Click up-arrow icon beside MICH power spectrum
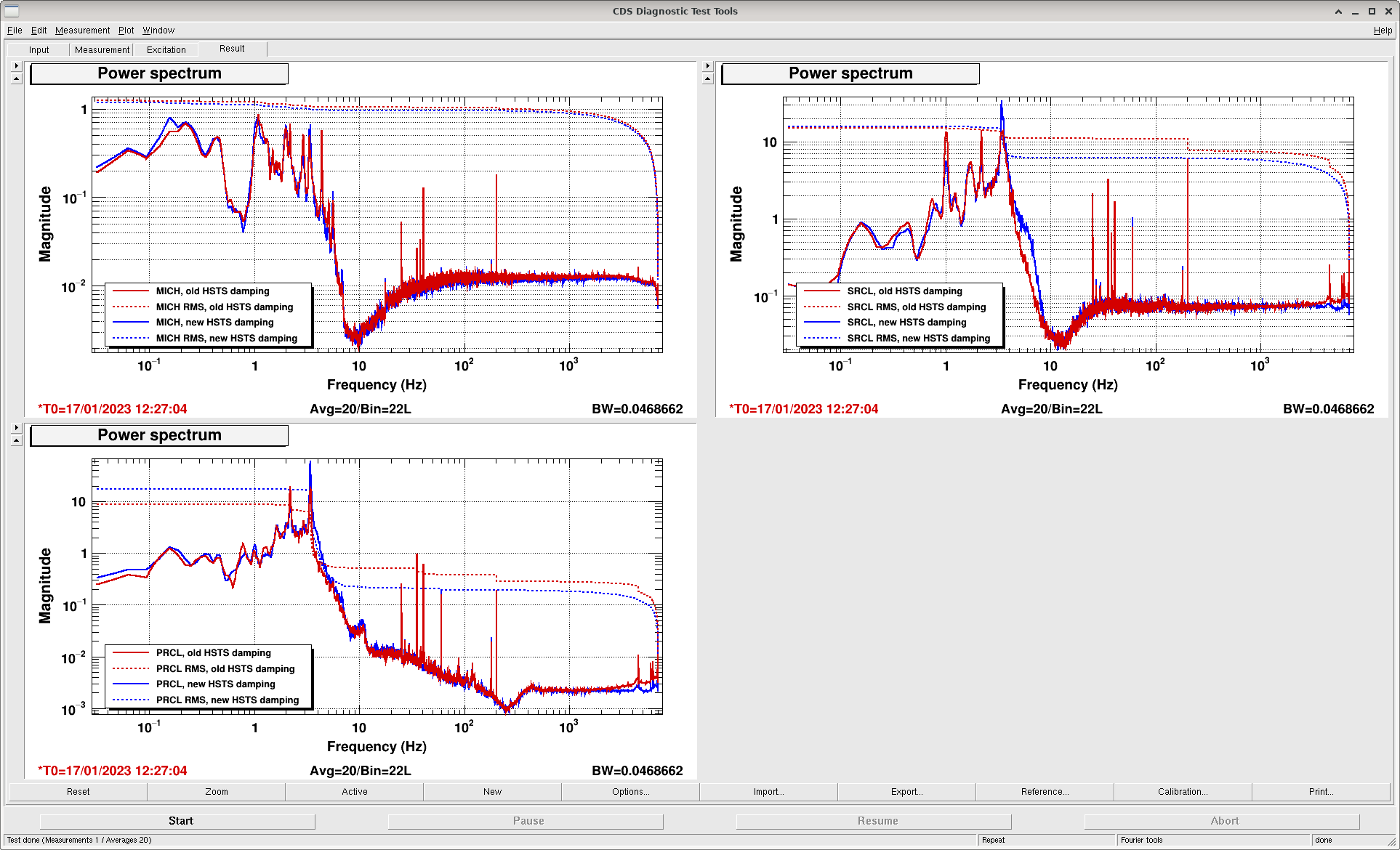The height and width of the screenshot is (850, 1400). (16, 78)
